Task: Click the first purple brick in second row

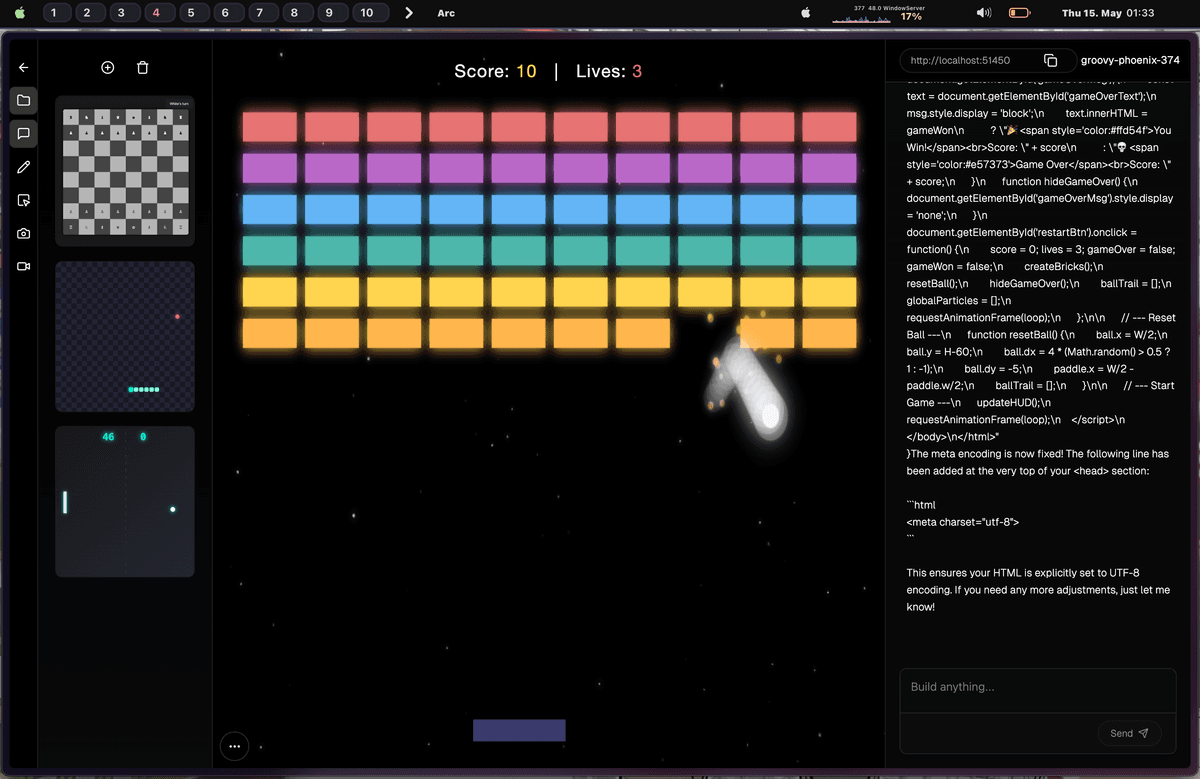Action: (x=270, y=168)
